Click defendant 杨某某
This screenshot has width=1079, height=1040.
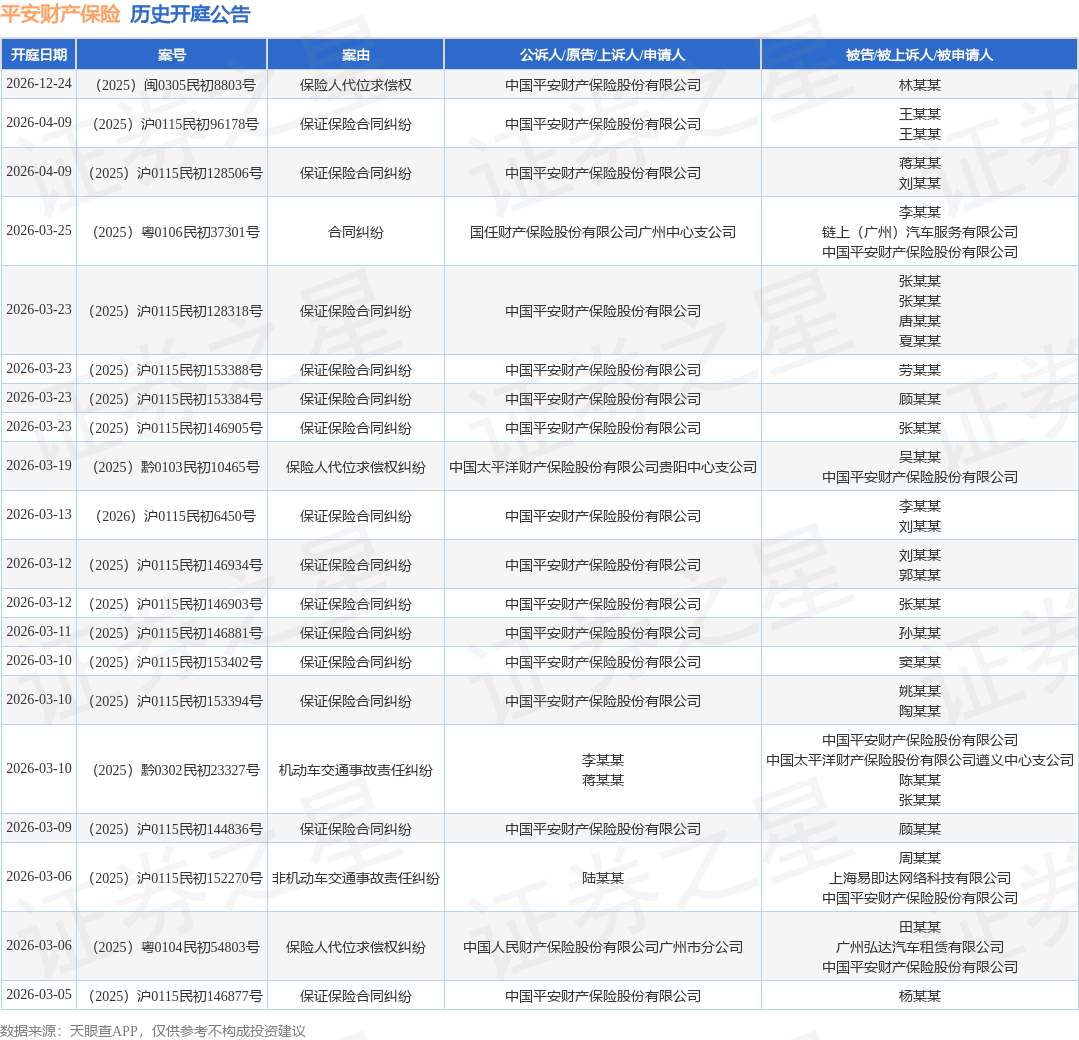(919, 996)
